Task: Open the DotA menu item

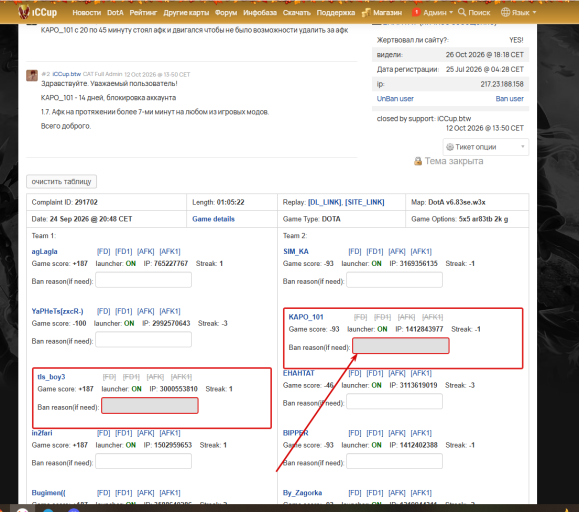Action: pos(115,13)
